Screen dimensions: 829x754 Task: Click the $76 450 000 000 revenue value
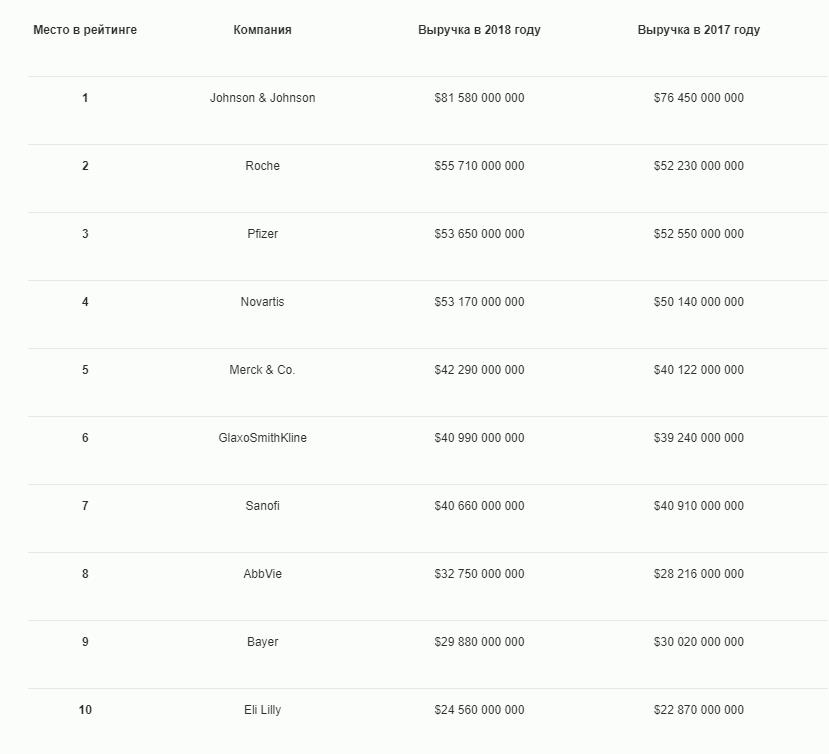pos(698,98)
